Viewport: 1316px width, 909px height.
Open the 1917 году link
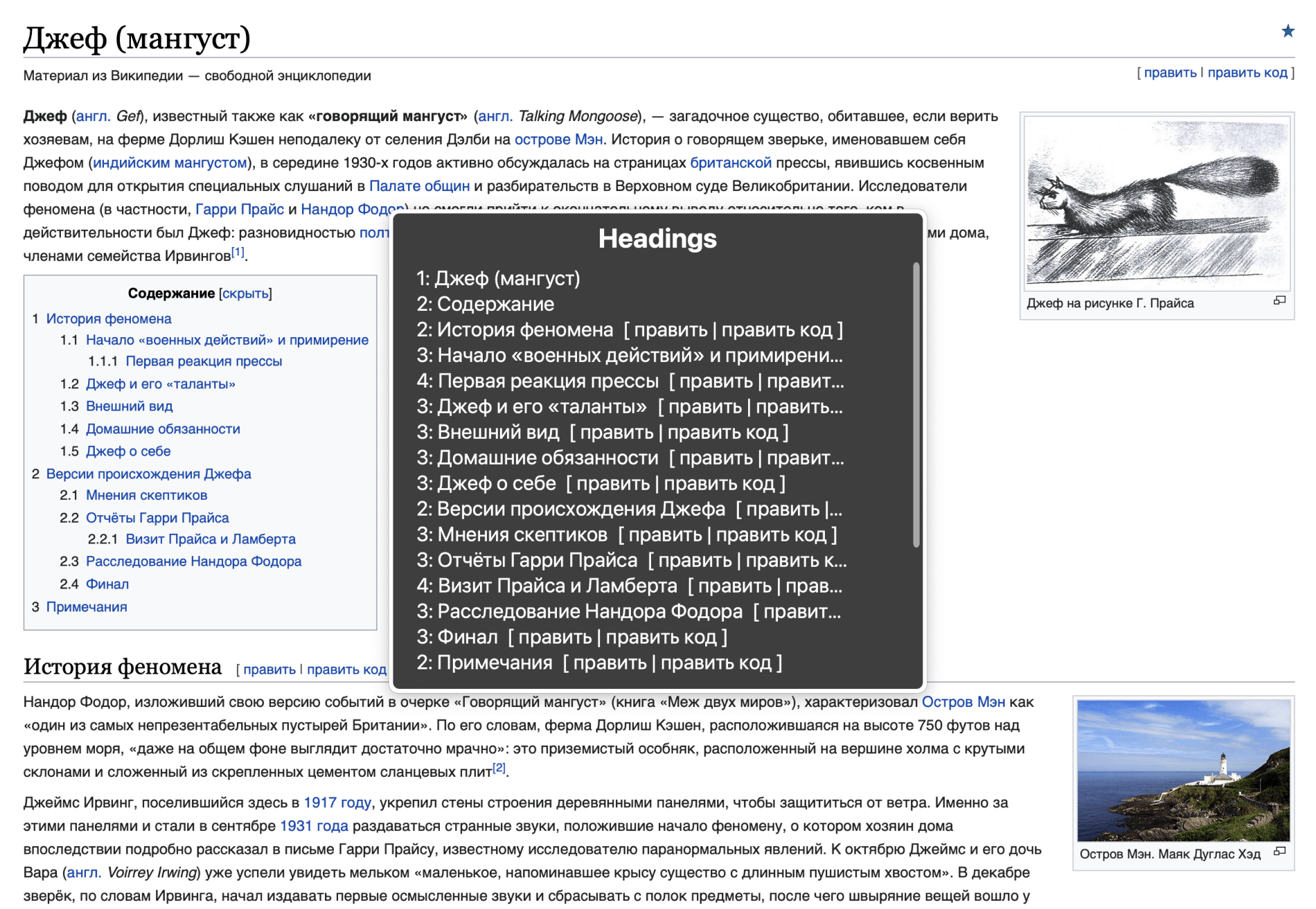click(337, 803)
